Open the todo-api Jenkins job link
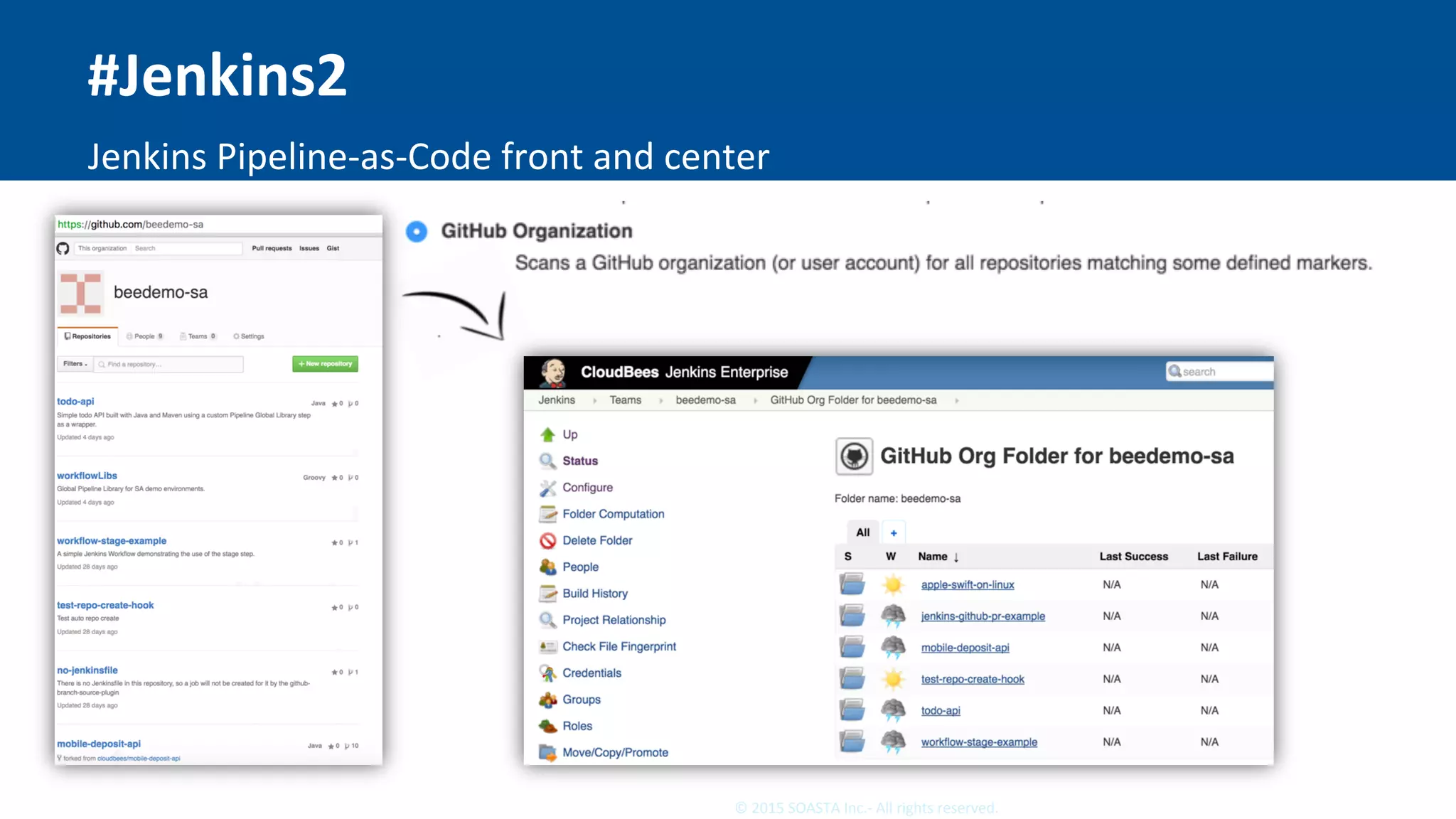Screen dimensions: 1456x819 [941, 711]
